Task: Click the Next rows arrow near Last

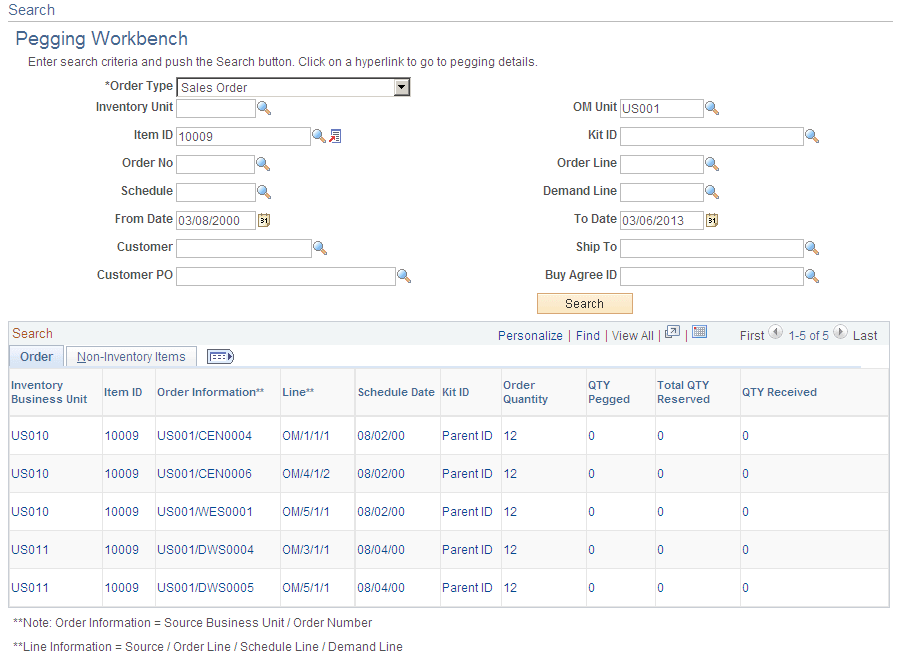Action: [x=839, y=335]
